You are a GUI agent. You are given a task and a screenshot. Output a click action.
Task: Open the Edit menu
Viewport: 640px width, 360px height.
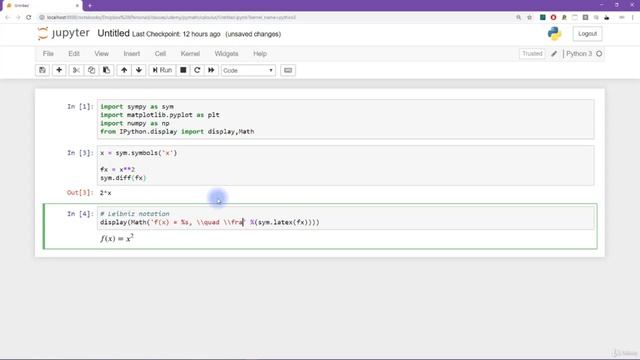(74, 54)
